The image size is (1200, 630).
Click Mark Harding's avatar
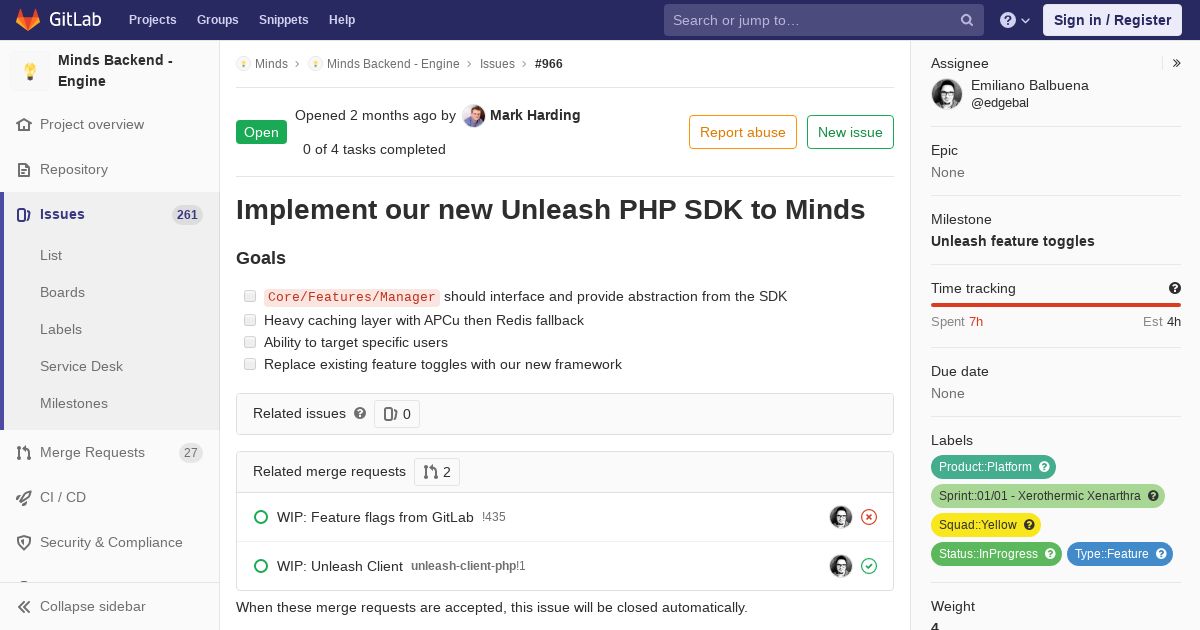(474, 116)
